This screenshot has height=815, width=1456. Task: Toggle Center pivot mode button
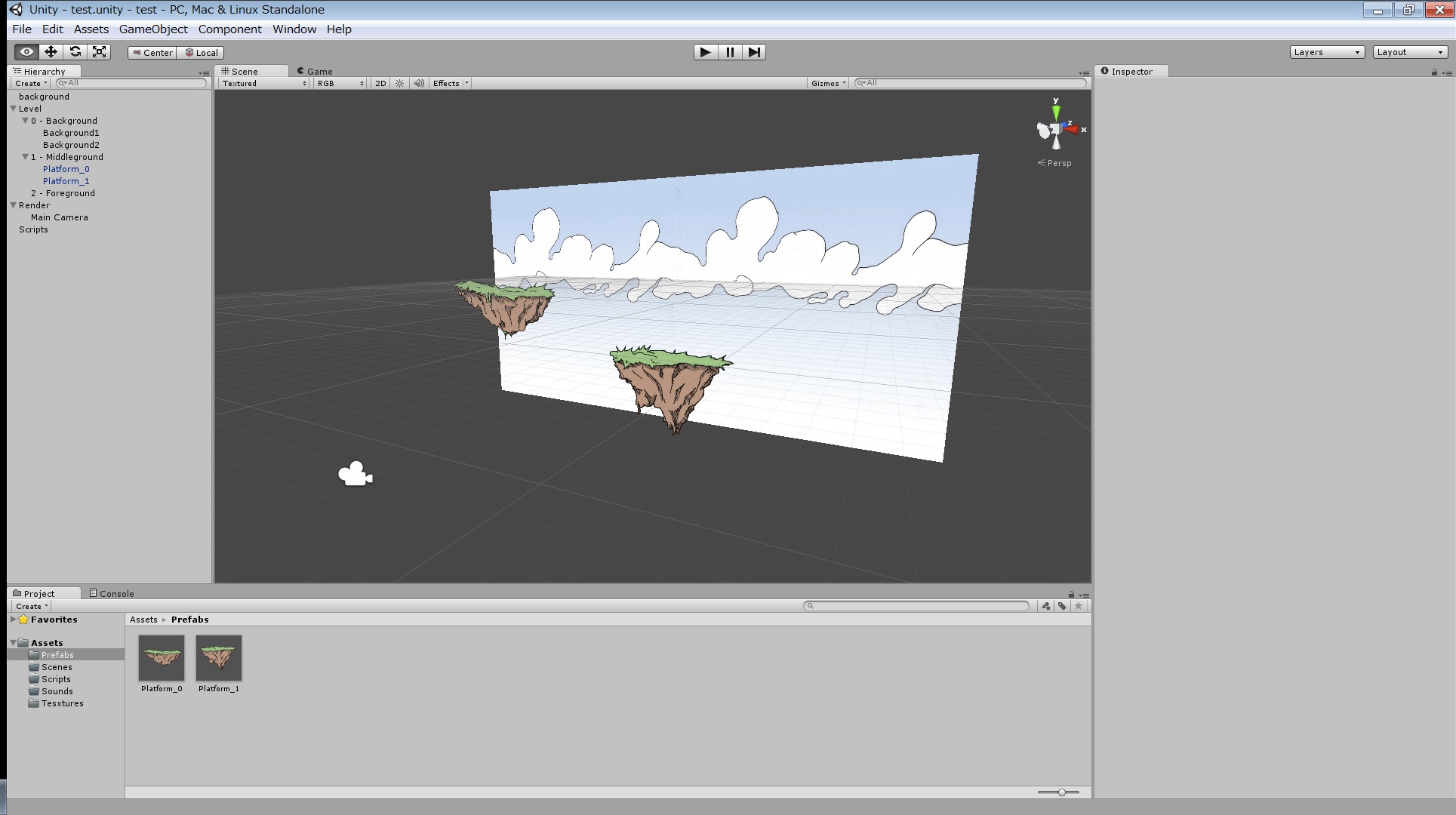click(152, 53)
